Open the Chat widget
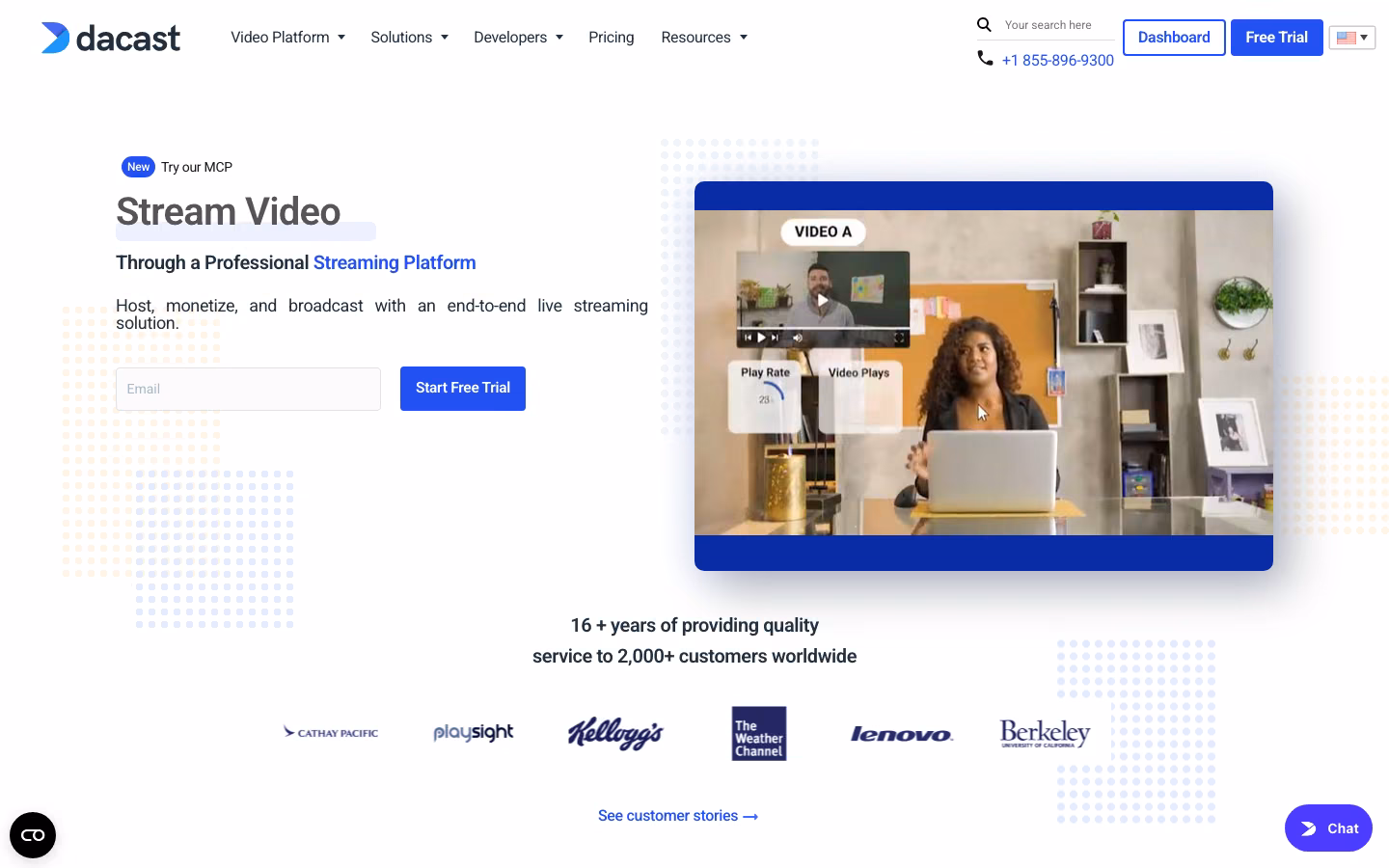 [1328, 828]
